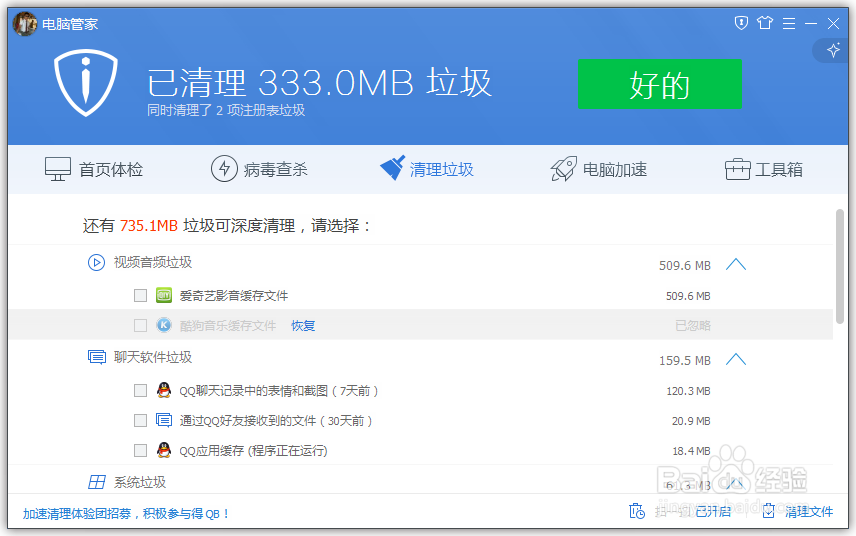Open the 电脑加速 tab
Viewport: 856px width, 536px height.
(599, 169)
